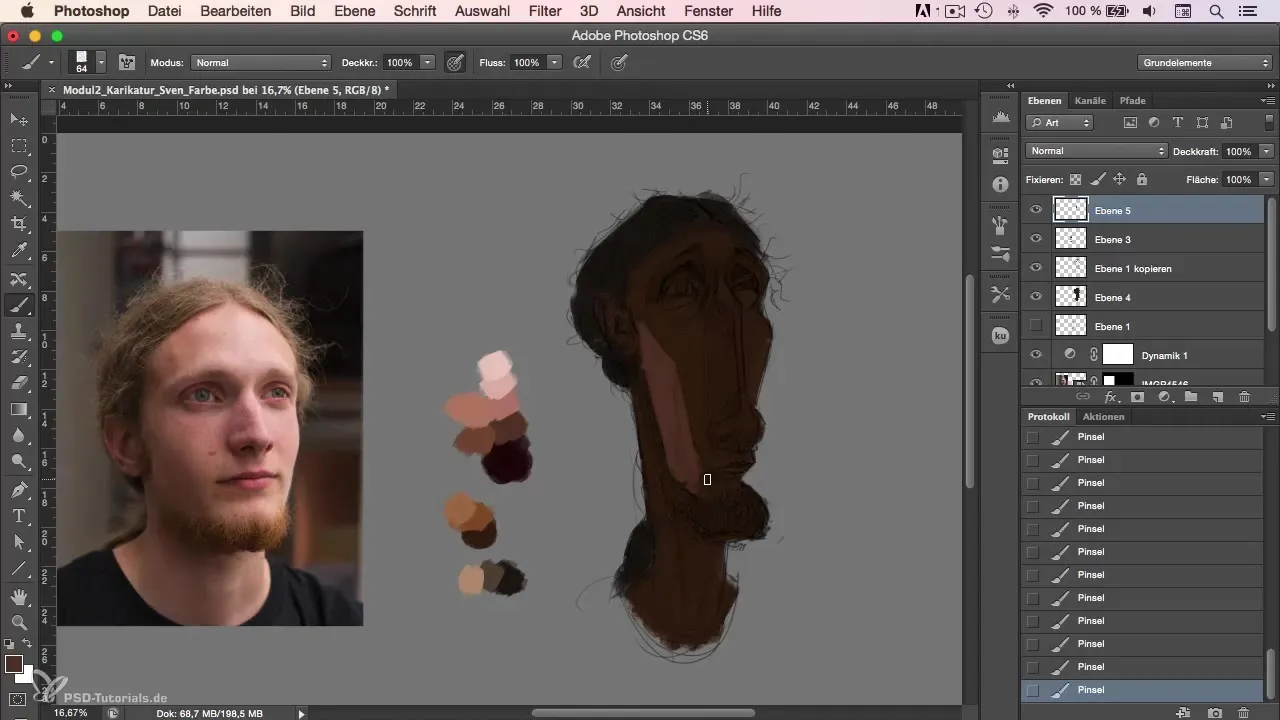Toggle lock all padlock icon

click(x=1141, y=179)
